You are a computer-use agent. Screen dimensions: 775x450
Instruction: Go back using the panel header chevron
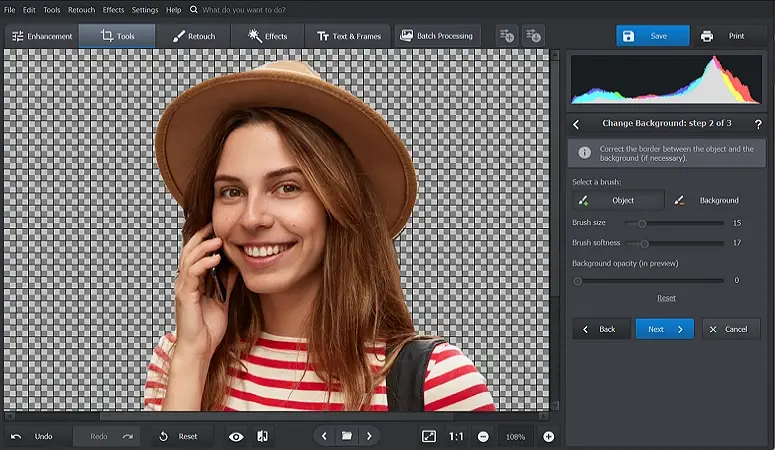pyautogui.click(x=576, y=124)
